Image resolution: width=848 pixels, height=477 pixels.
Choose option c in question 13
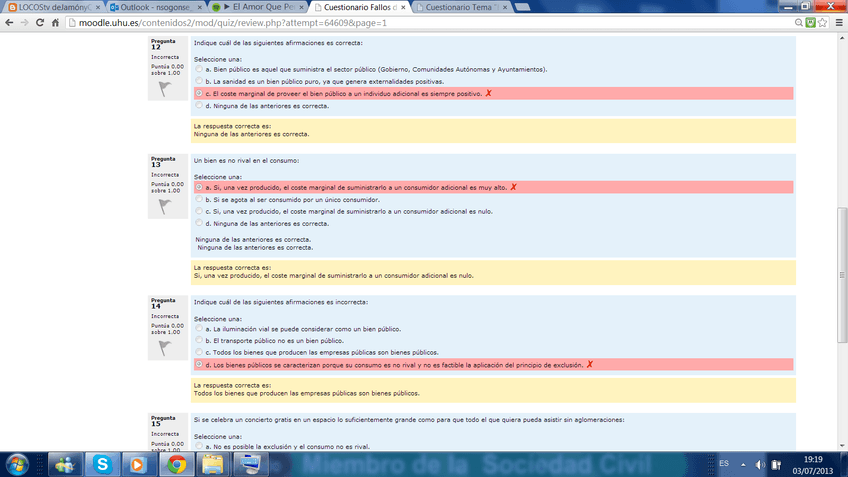[x=199, y=211]
